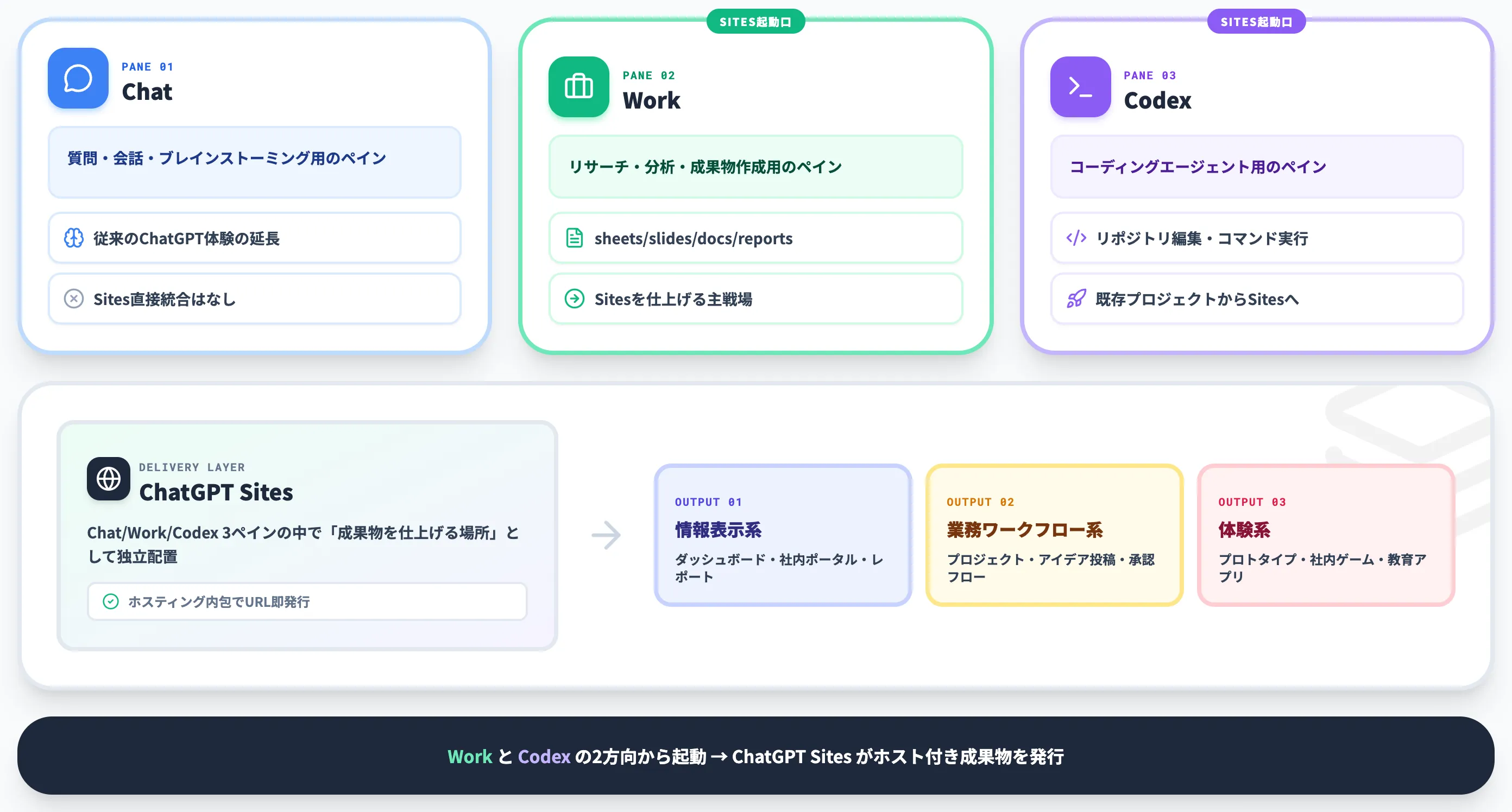Screen dimensions: 1512x812
Task: Open the OUTPUT 02 業務ワークフロー系 card
Action: [1055, 535]
